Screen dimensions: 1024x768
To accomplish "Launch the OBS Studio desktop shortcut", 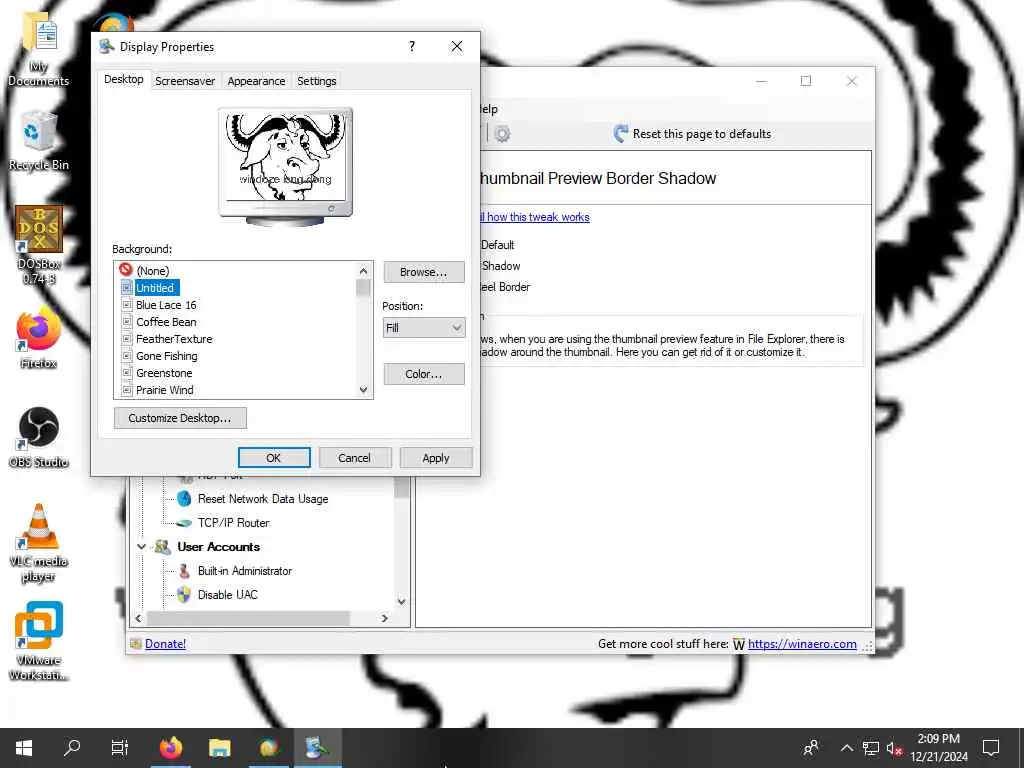I will [39, 438].
